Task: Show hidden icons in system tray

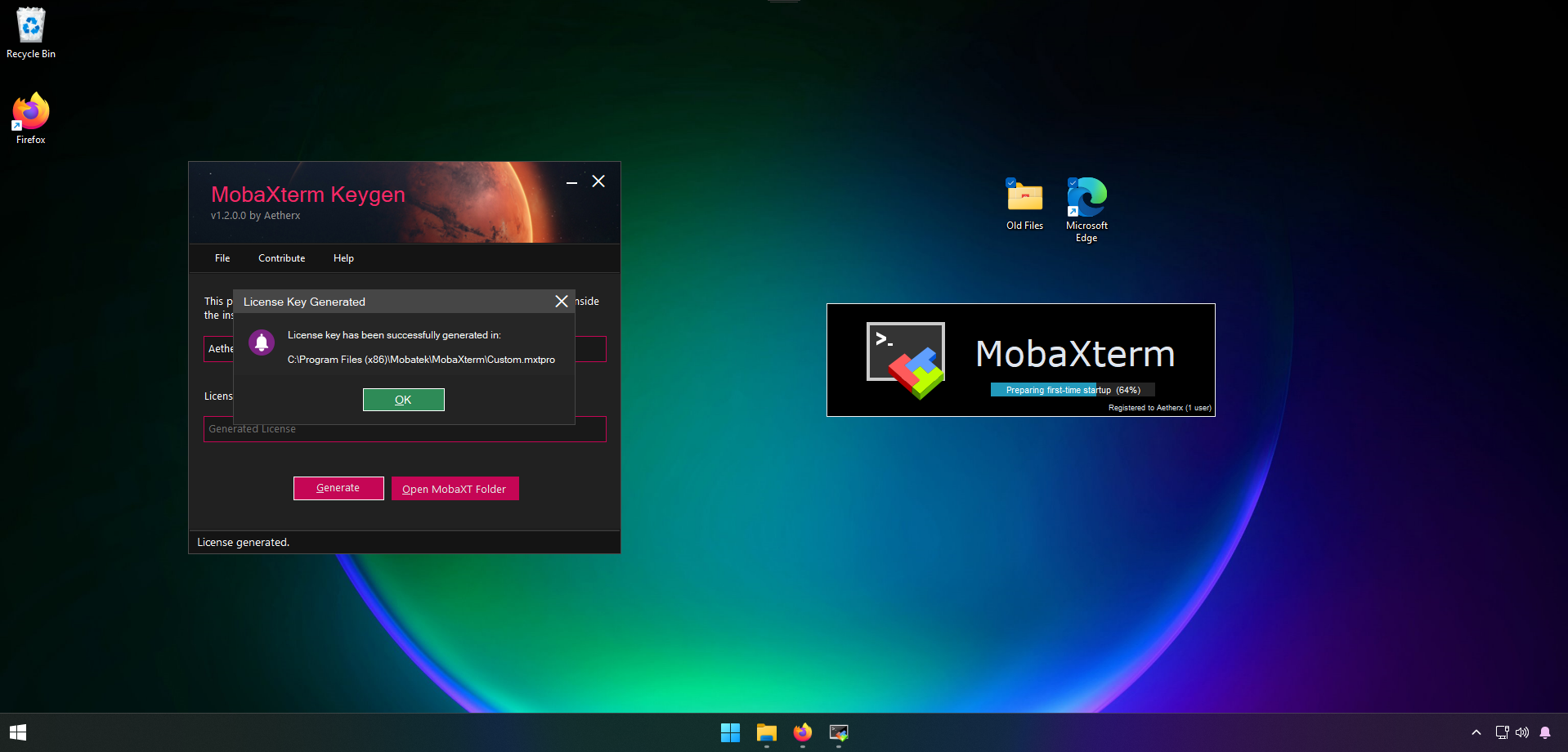Action: point(1476,732)
